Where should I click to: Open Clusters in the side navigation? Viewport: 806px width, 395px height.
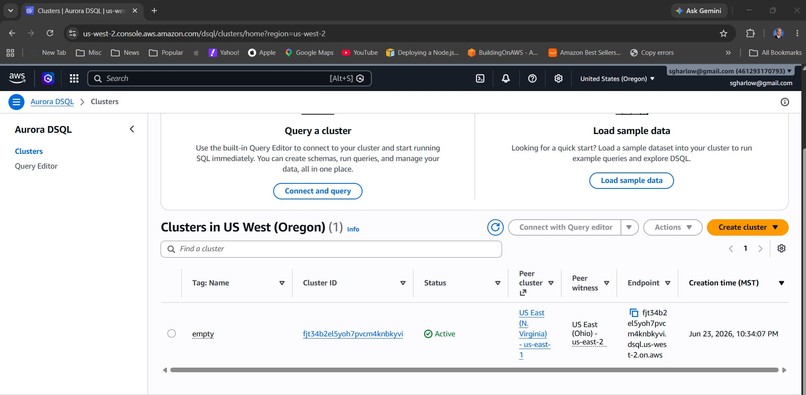(x=29, y=151)
